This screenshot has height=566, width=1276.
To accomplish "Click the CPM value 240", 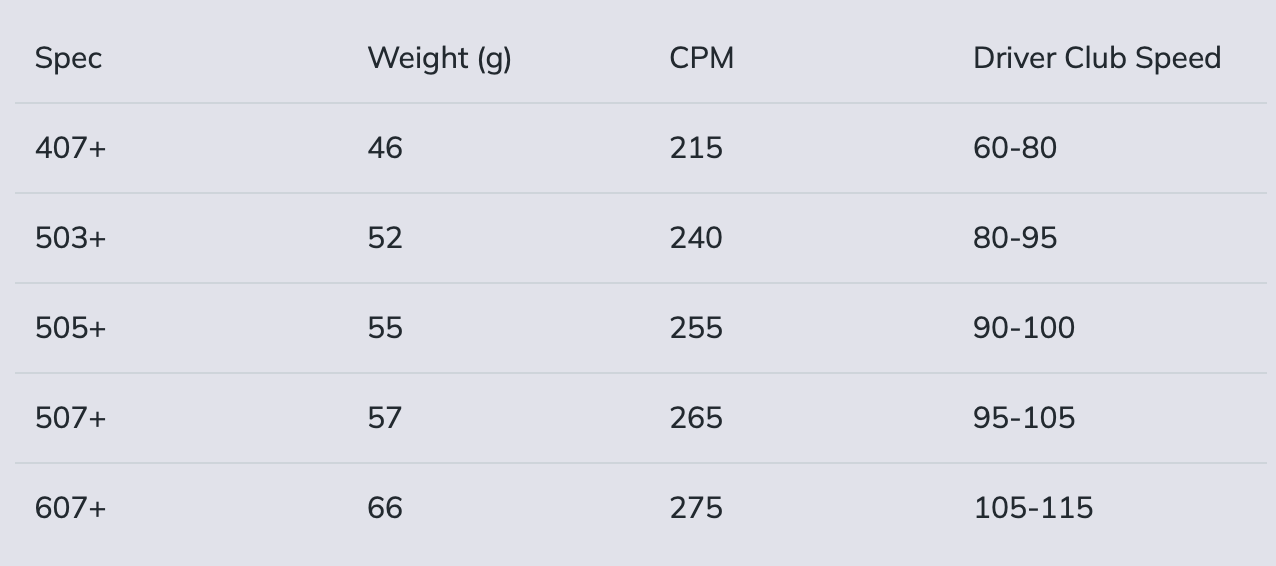I will click(696, 238).
